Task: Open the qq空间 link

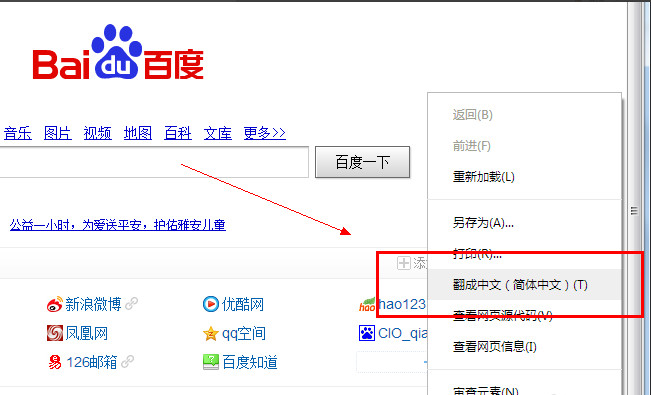Action: click(x=244, y=334)
